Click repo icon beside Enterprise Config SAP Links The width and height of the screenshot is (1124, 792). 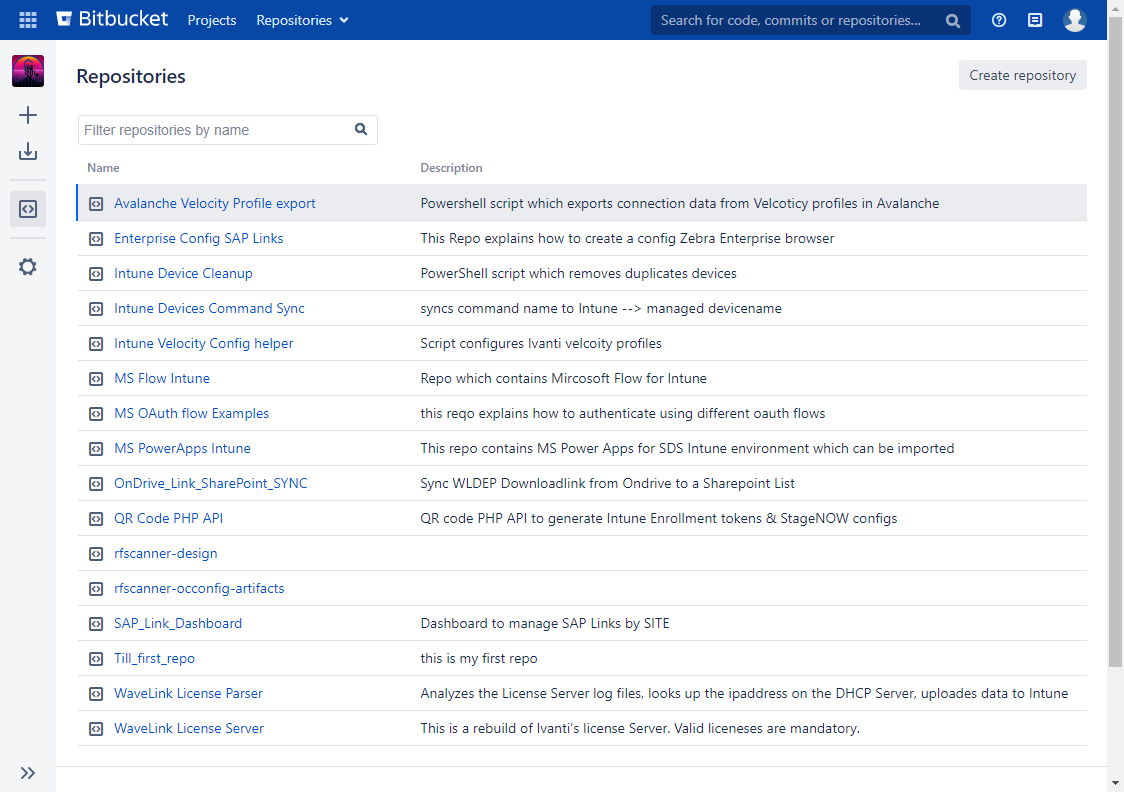(x=96, y=239)
